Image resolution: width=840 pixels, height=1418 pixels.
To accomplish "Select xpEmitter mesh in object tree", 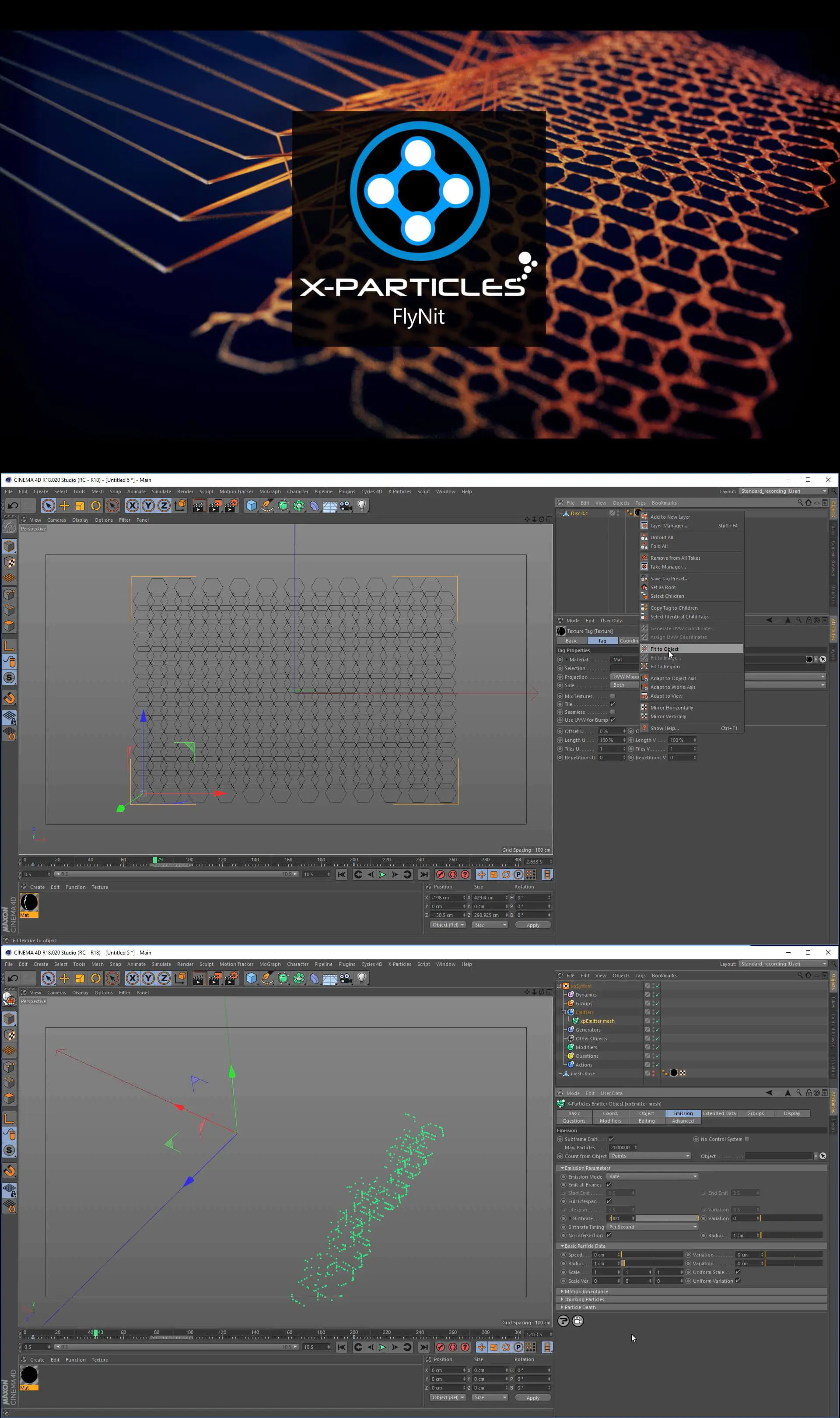I will [597, 1021].
